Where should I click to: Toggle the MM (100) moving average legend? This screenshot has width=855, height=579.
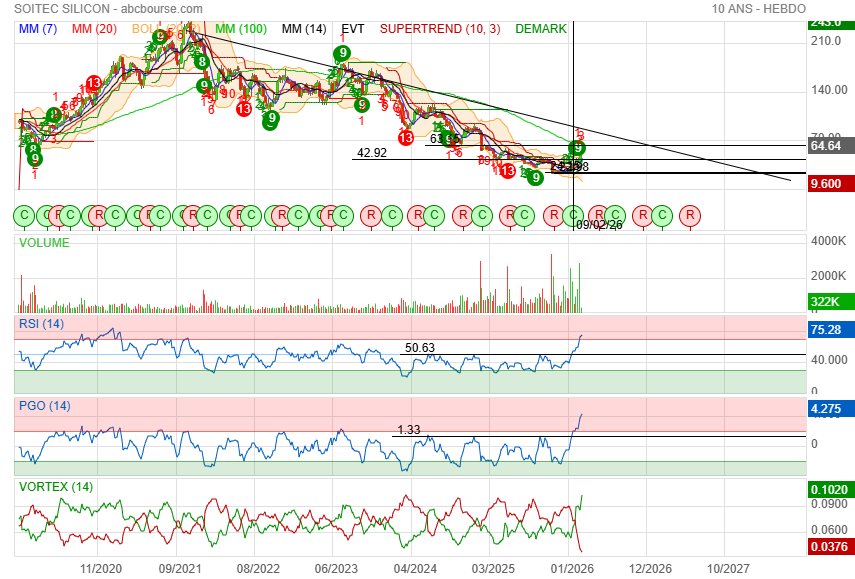click(x=240, y=29)
